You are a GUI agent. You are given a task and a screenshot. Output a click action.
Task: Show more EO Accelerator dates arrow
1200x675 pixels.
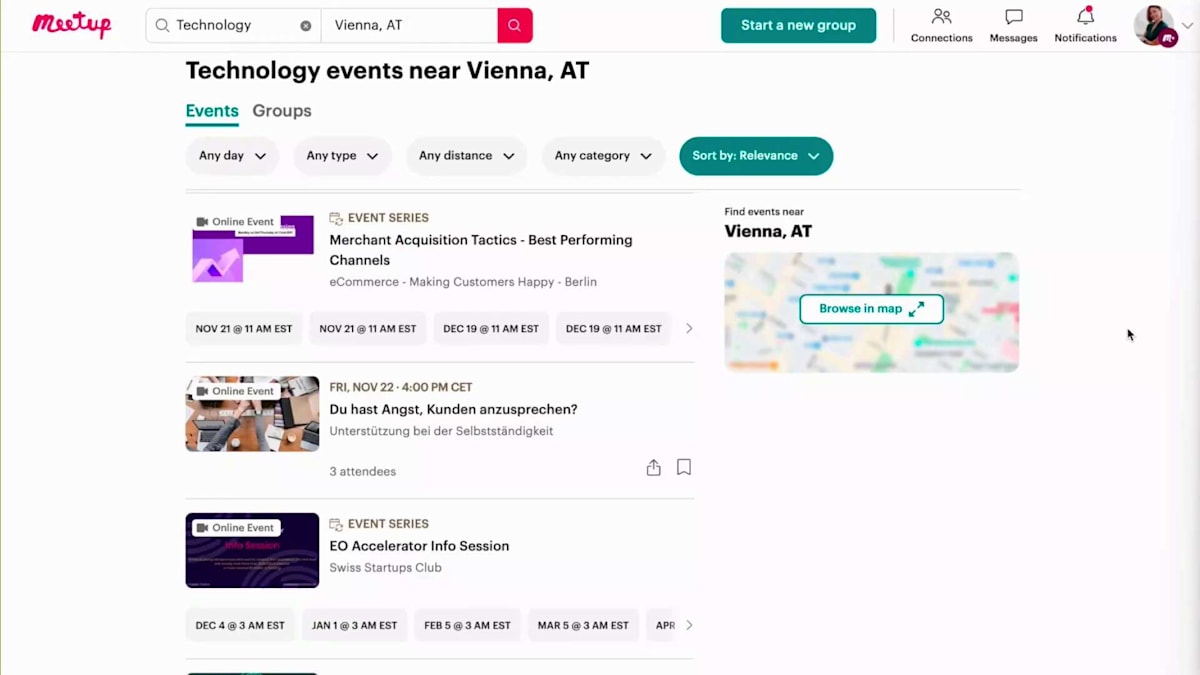pos(689,625)
